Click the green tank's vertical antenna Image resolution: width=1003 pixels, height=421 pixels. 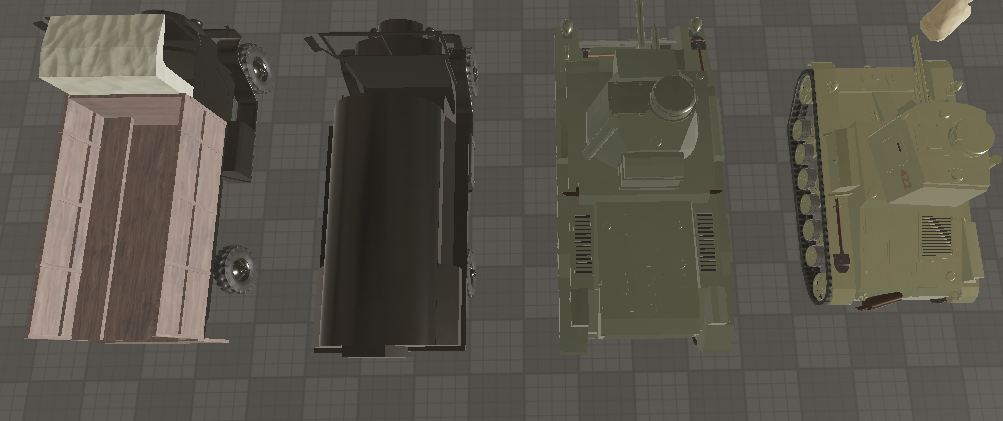click(x=641, y=22)
